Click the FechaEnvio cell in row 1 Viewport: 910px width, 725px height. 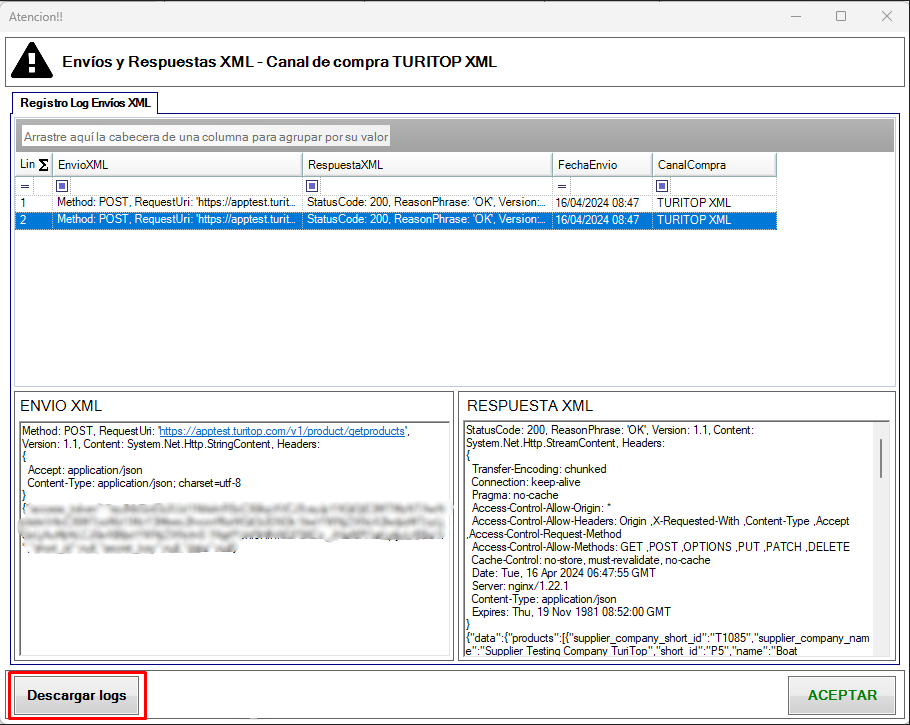point(602,203)
